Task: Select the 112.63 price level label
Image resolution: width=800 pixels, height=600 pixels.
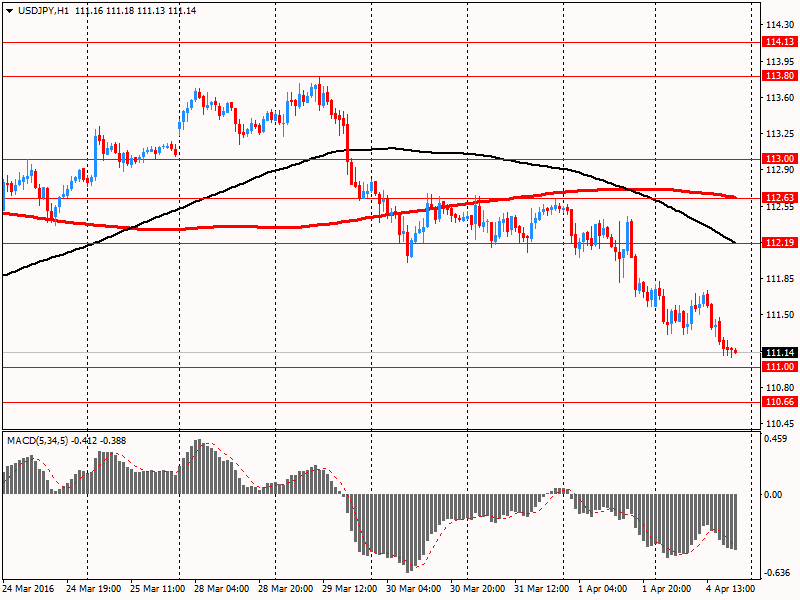Action: click(780, 197)
